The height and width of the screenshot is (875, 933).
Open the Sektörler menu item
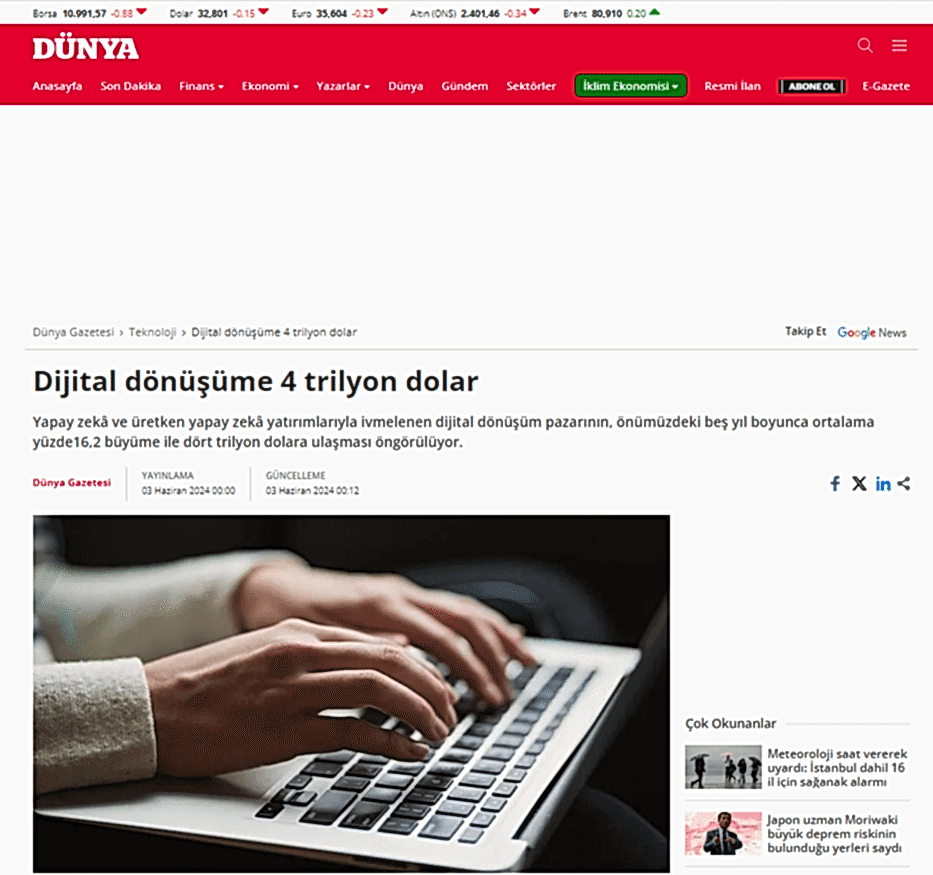tap(531, 86)
